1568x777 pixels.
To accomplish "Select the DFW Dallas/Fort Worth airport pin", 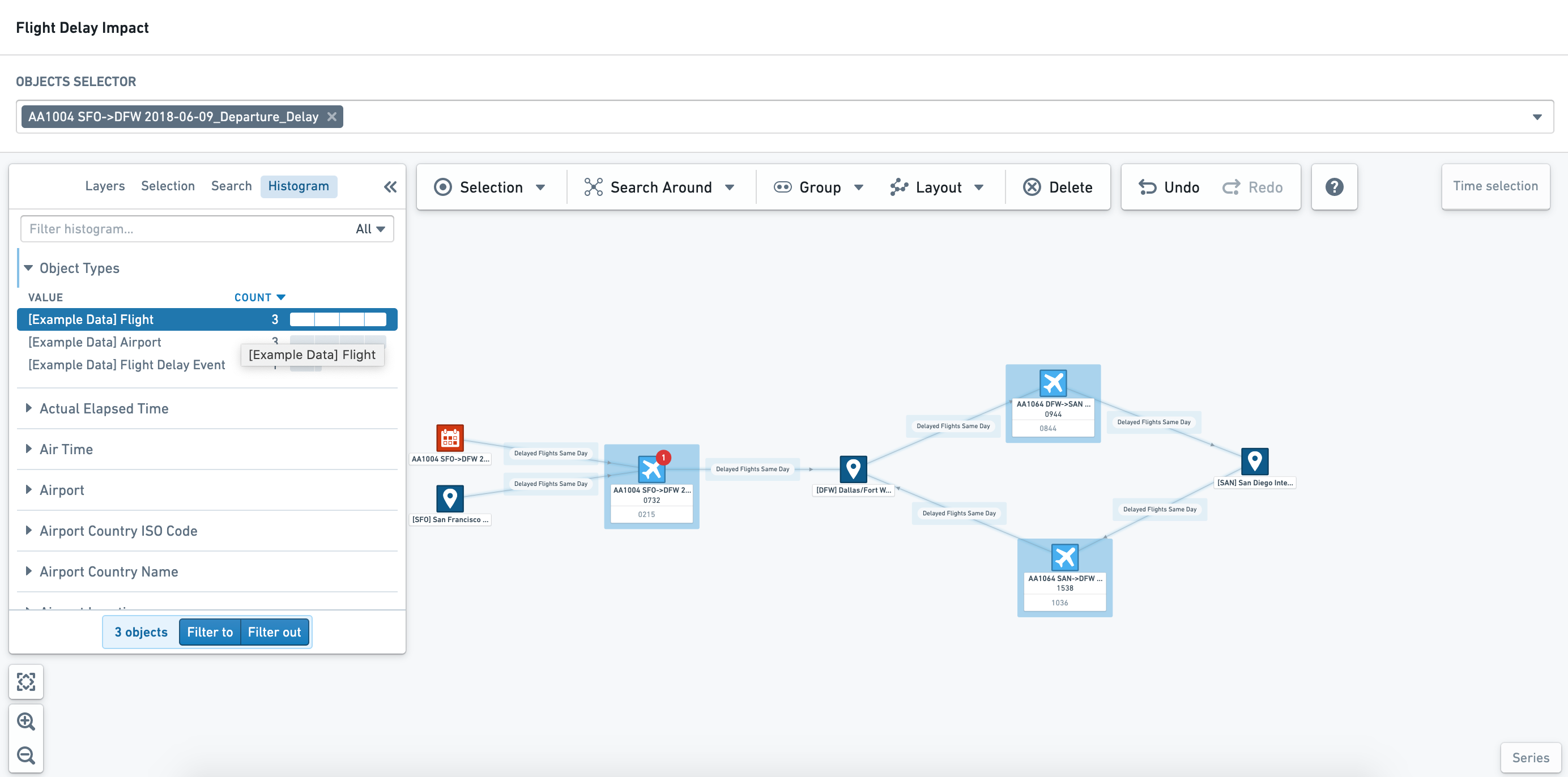I will 853,469.
